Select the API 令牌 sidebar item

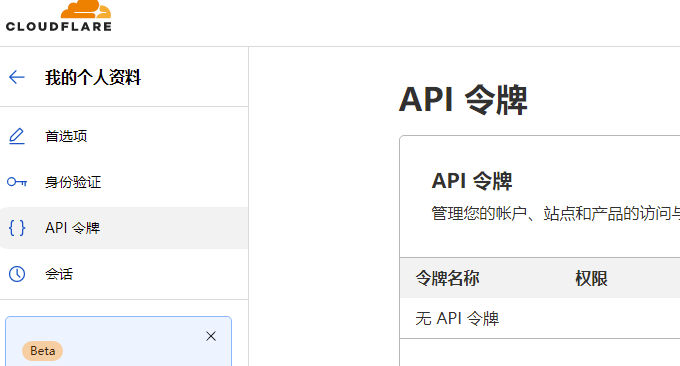(x=124, y=228)
